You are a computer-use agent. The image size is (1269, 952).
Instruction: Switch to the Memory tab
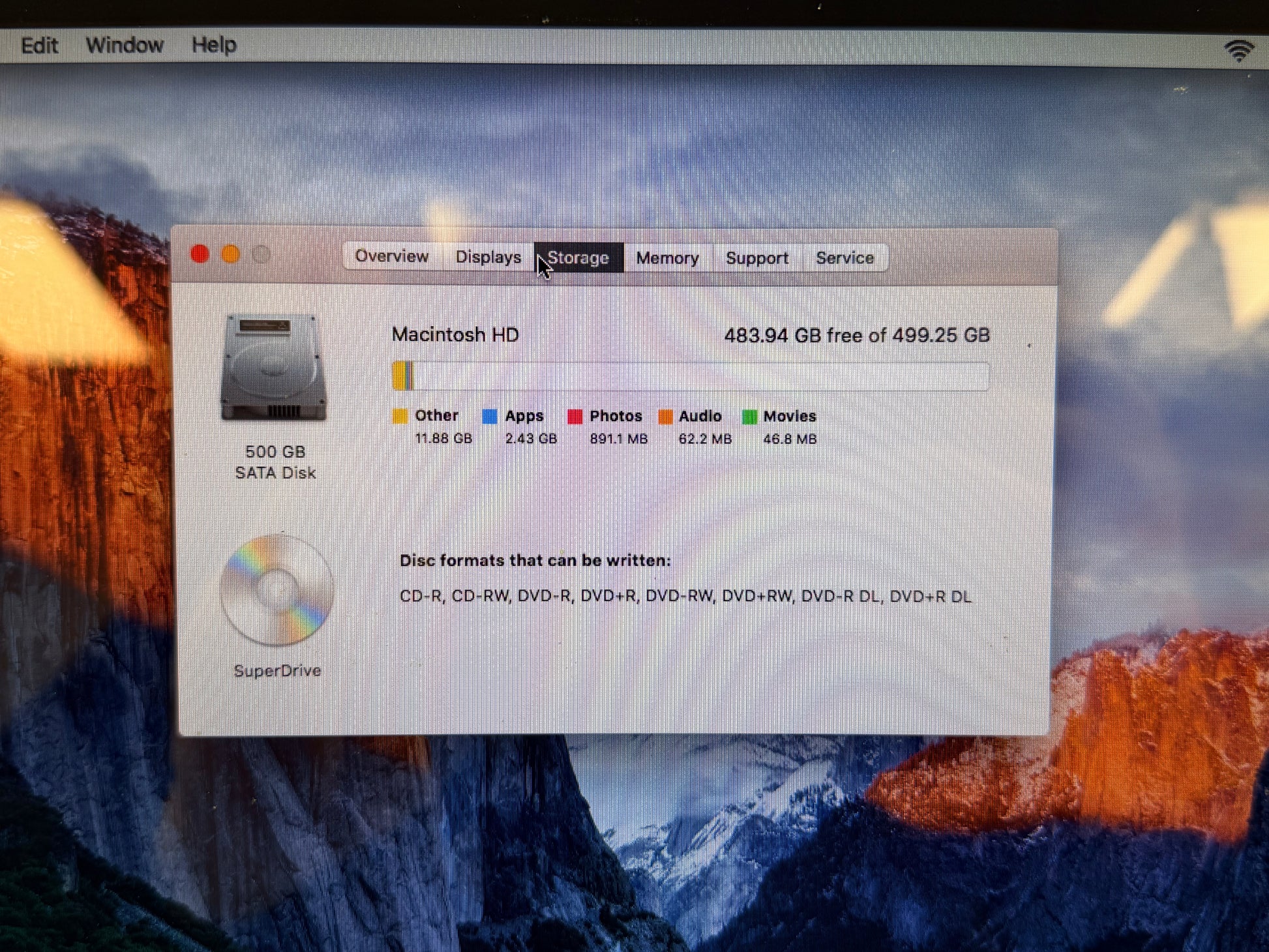[667, 259]
